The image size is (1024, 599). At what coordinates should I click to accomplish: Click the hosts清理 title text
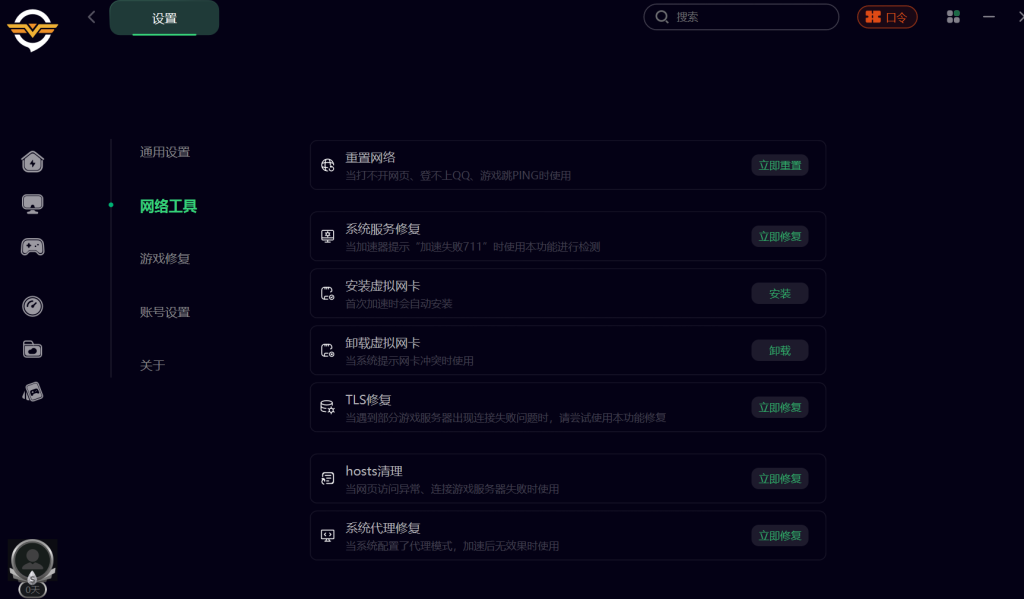pyautogui.click(x=374, y=471)
